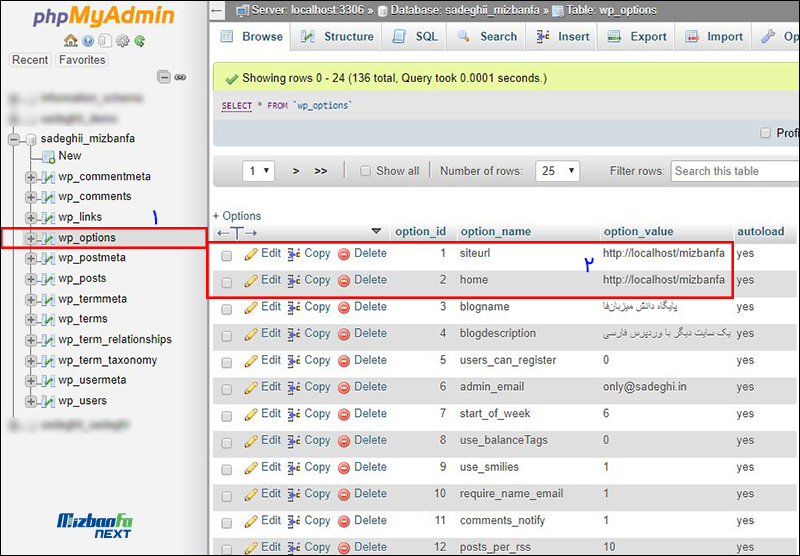The height and width of the screenshot is (556, 800).
Task: Click the Copy icon for require_name_email row
Action: [293, 494]
